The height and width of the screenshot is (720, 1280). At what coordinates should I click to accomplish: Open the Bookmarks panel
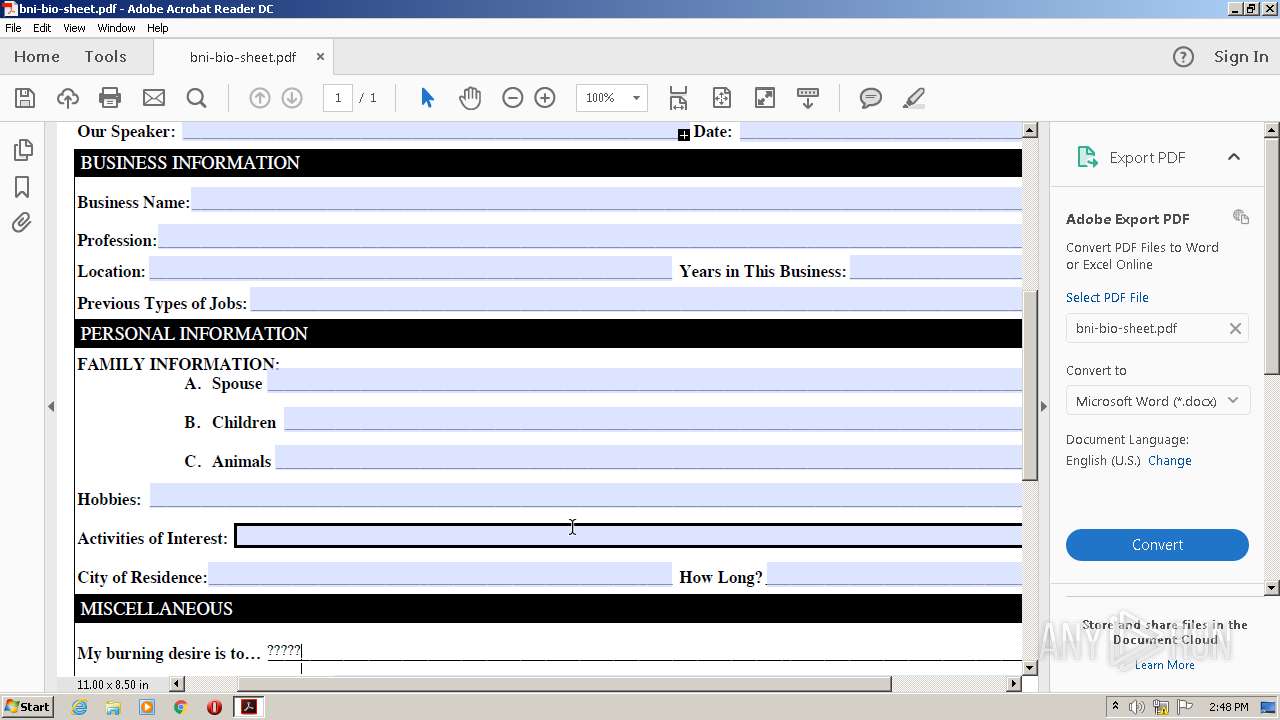[22, 187]
